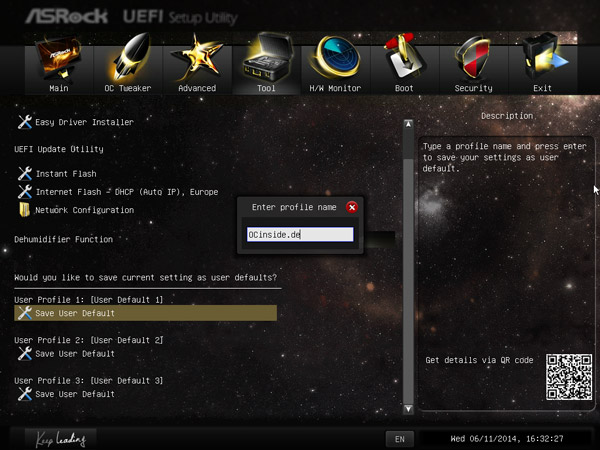The image size is (600, 450).
Task: Save User Default for User Profile 3
Action: (x=75, y=394)
